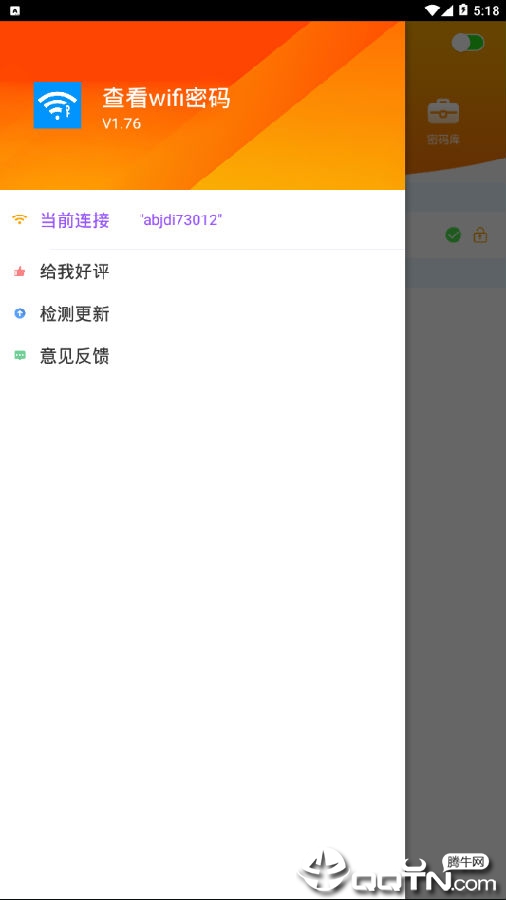Tap the orange WiFi icon beside 当前连接
The width and height of the screenshot is (506, 900).
(x=20, y=220)
